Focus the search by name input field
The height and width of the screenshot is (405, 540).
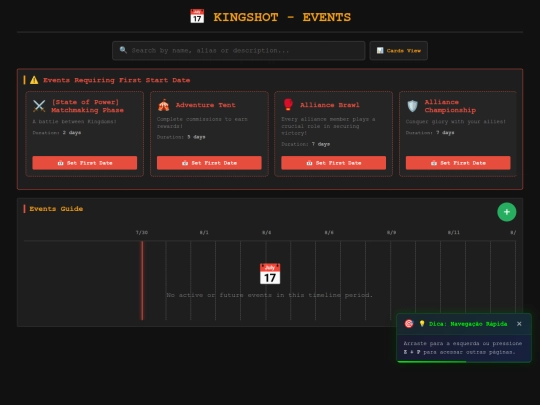[x=239, y=51]
